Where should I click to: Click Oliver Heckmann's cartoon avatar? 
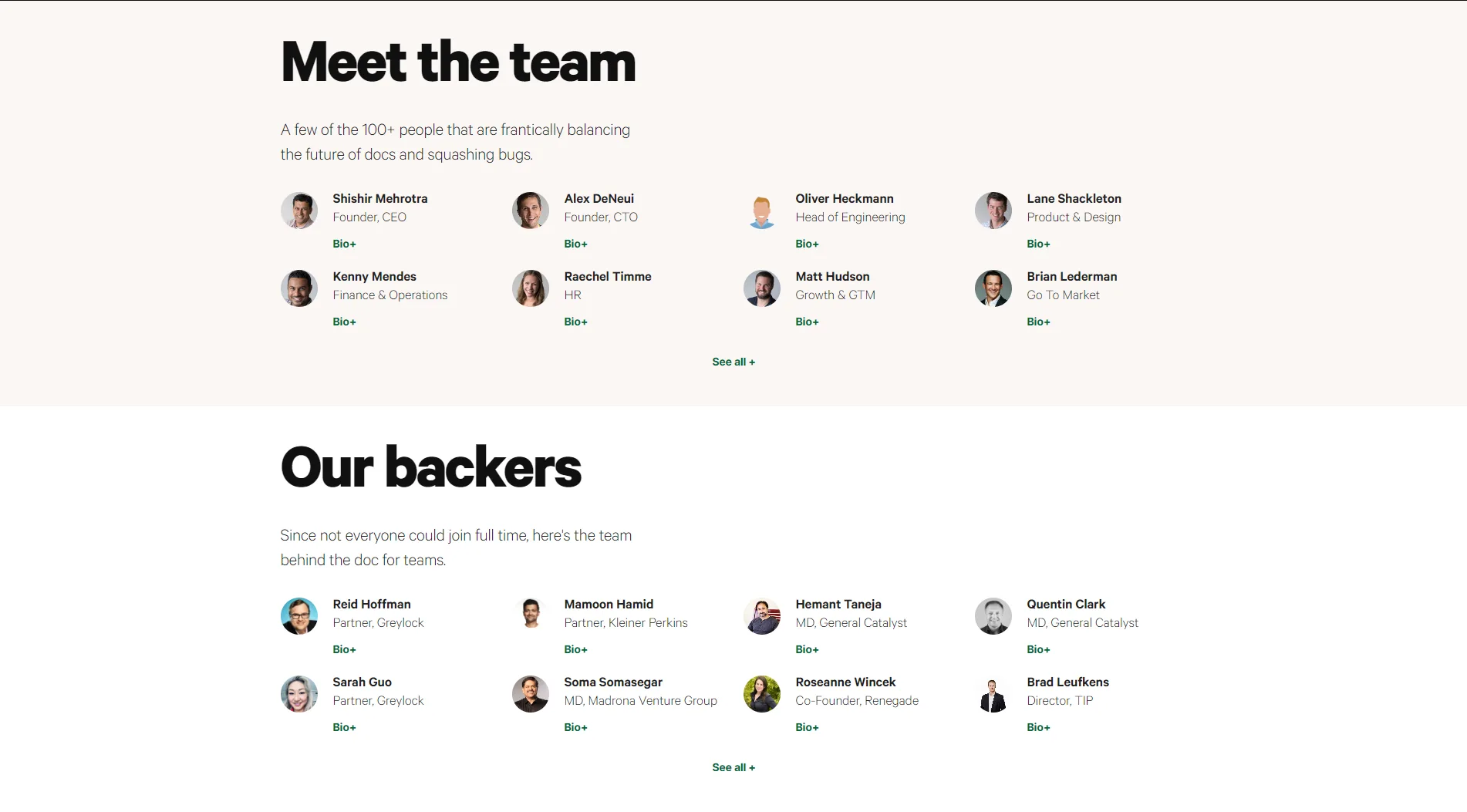click(762, 211)
